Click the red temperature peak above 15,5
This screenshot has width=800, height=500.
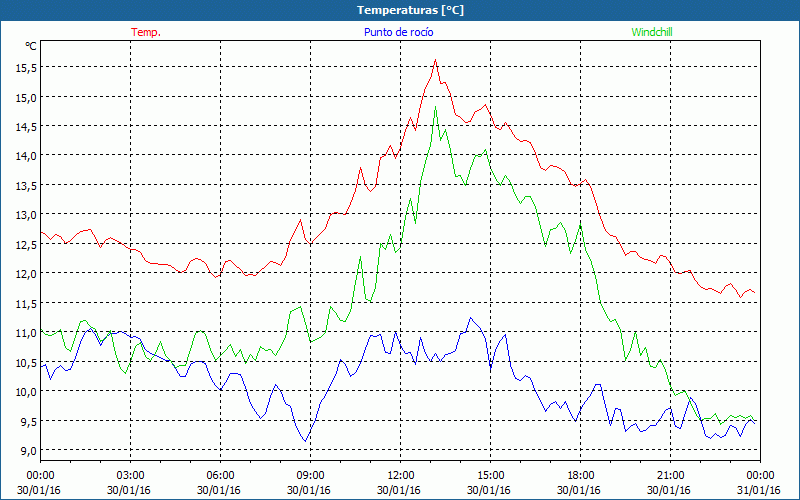(x=435, y=60)
